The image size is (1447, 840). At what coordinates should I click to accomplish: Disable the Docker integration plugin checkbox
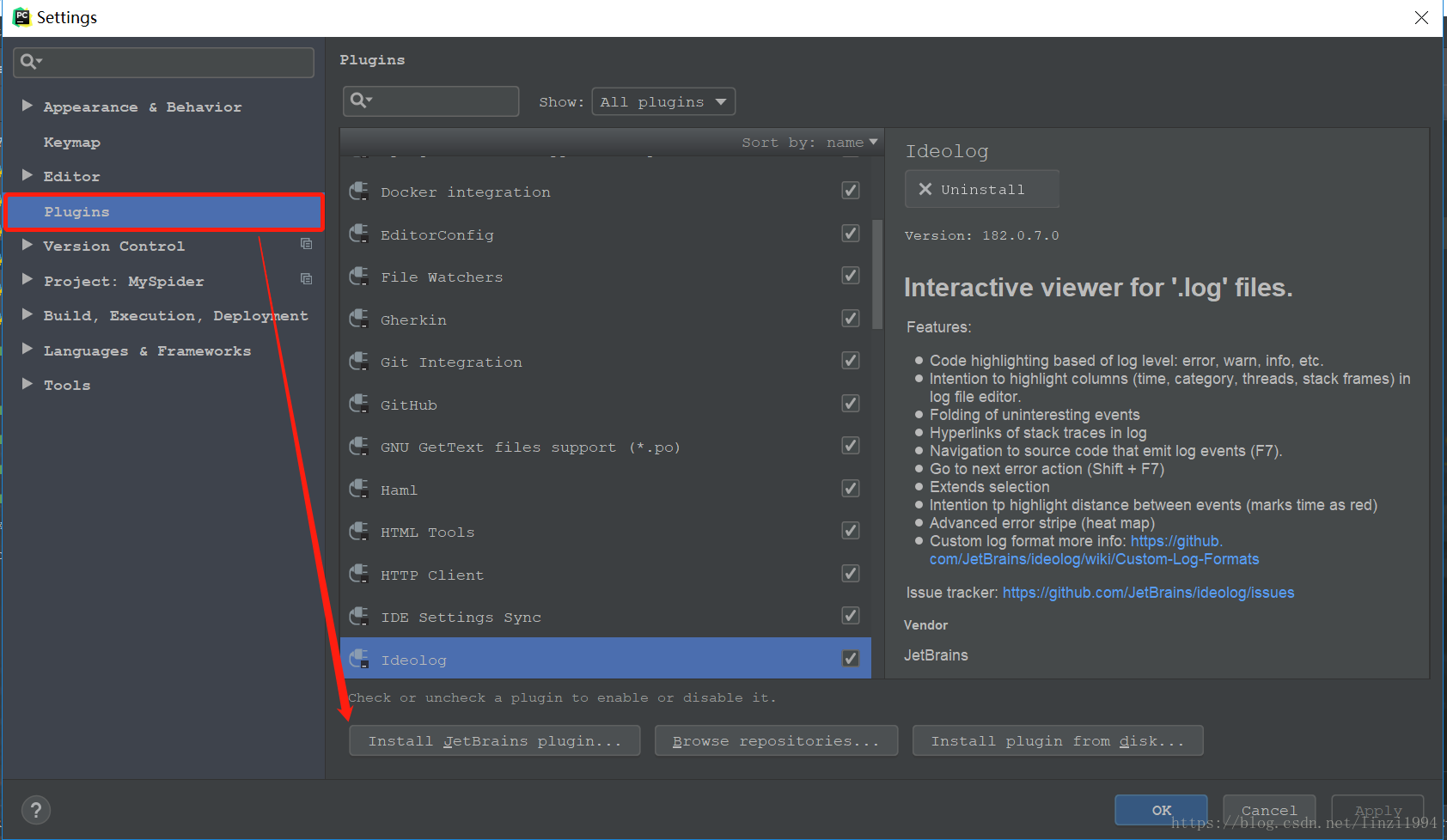pyautogui.click(x=851, y=191)
